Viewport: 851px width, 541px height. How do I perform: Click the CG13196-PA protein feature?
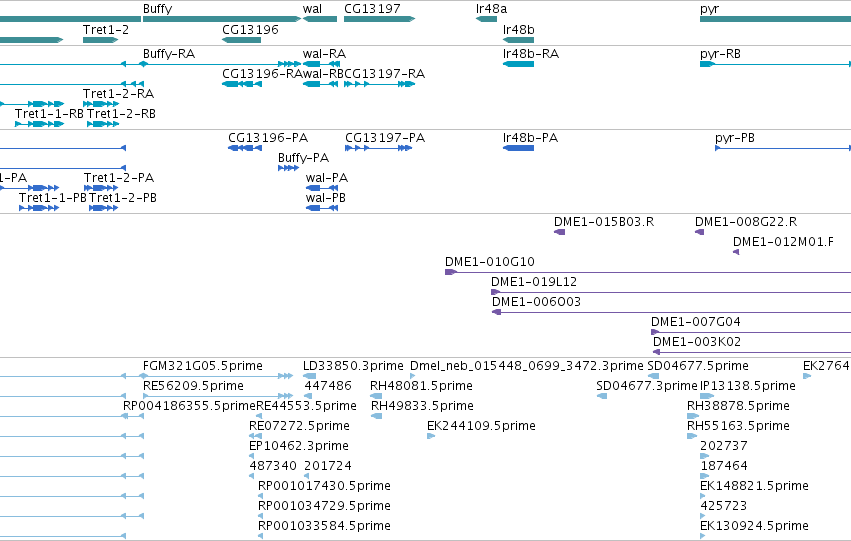(x=245, y=148)
